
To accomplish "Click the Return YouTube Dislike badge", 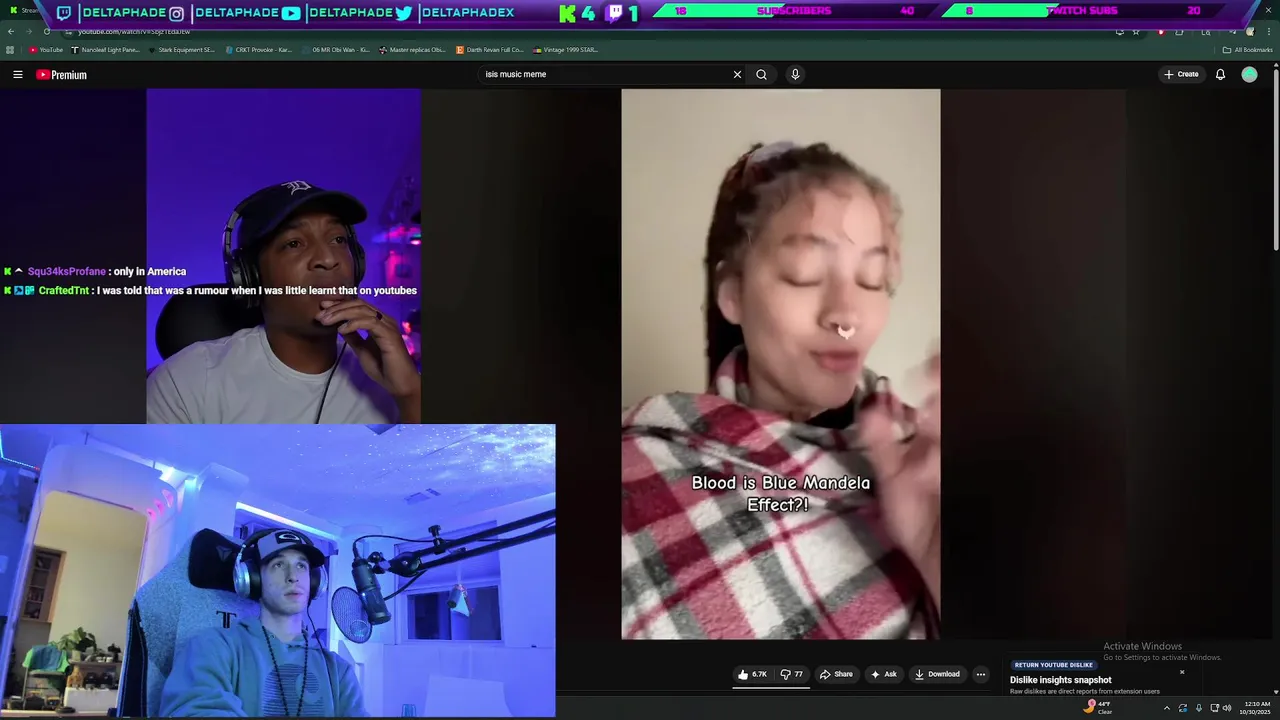I will (1053, 665).
